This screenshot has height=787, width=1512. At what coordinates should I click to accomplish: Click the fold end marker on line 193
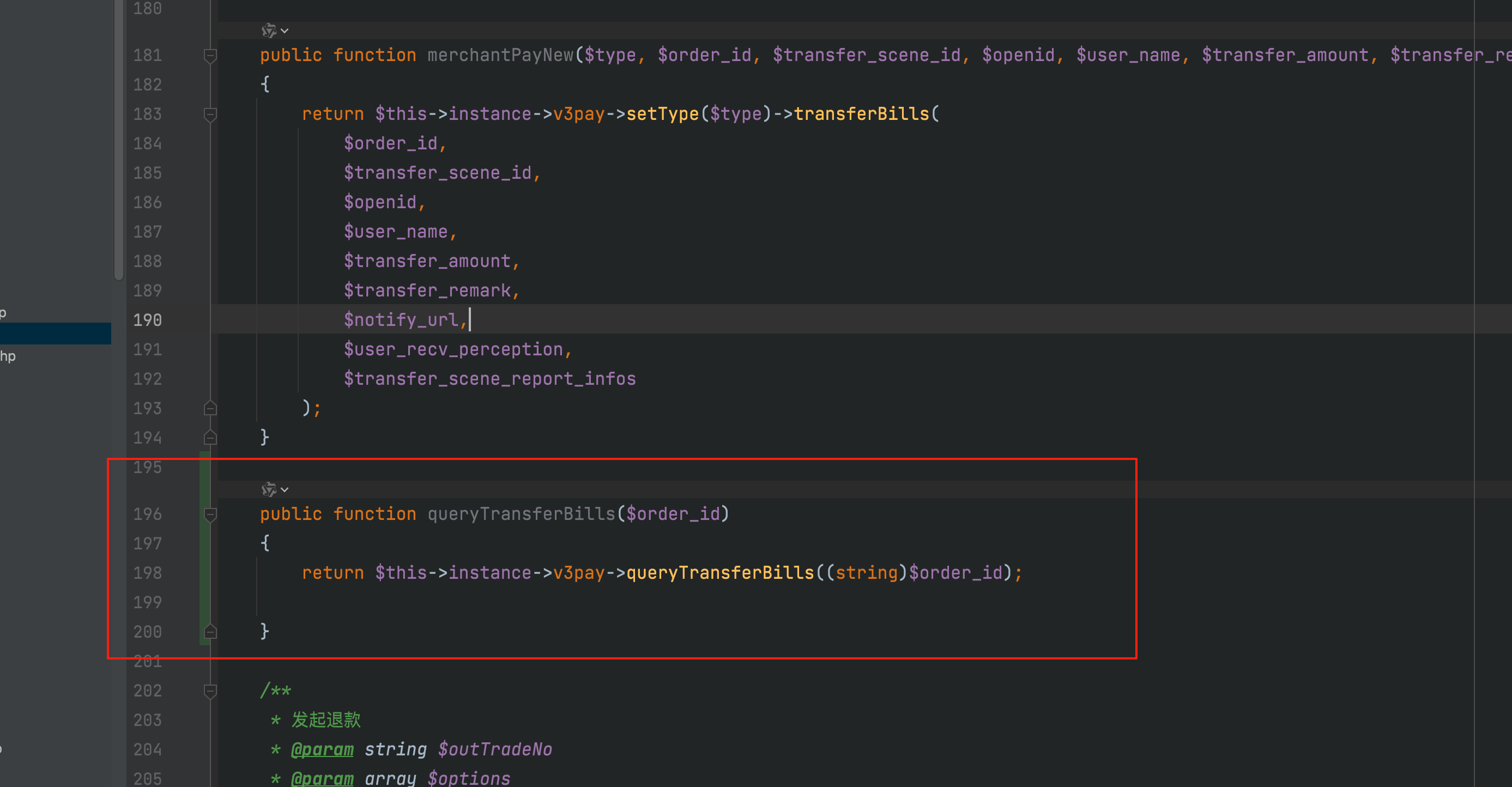pos(210,408)
